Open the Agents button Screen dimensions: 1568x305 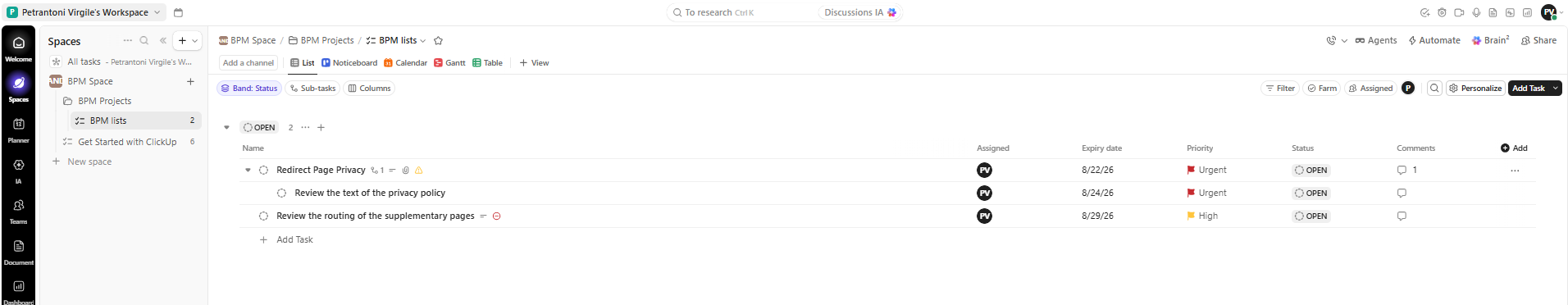[1375, 40]
